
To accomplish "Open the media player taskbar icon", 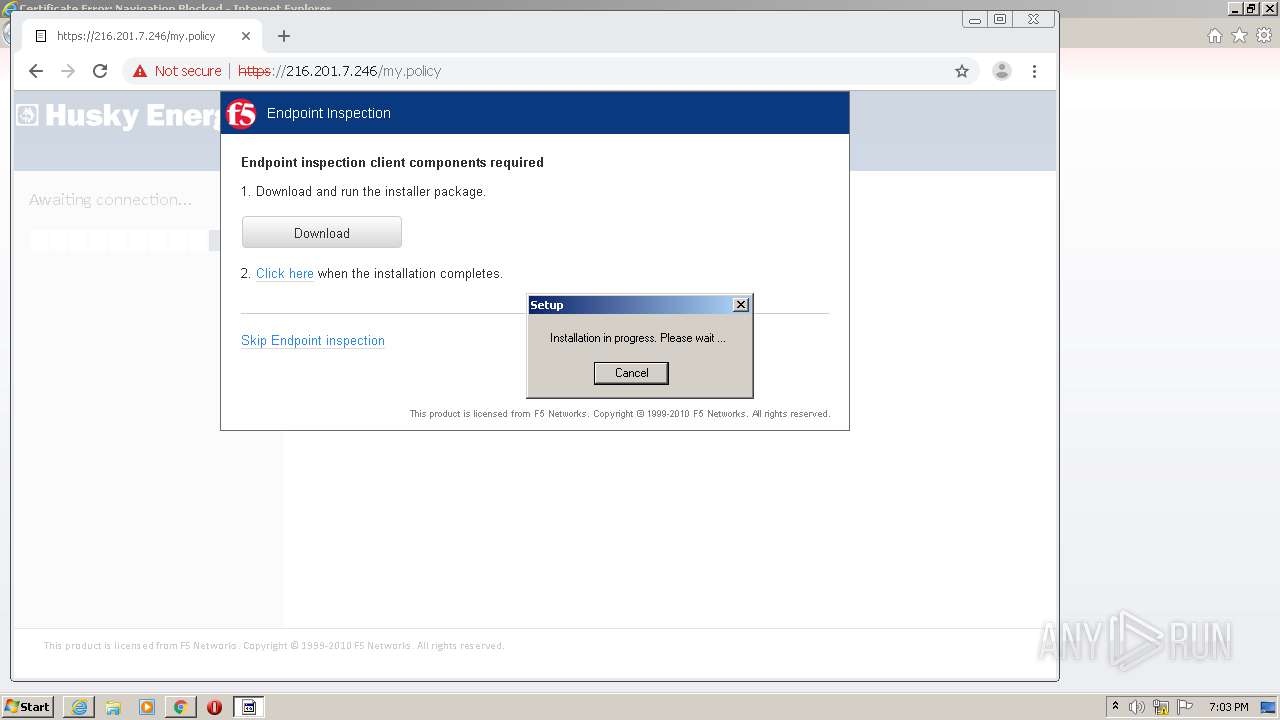I will (147, 707).
